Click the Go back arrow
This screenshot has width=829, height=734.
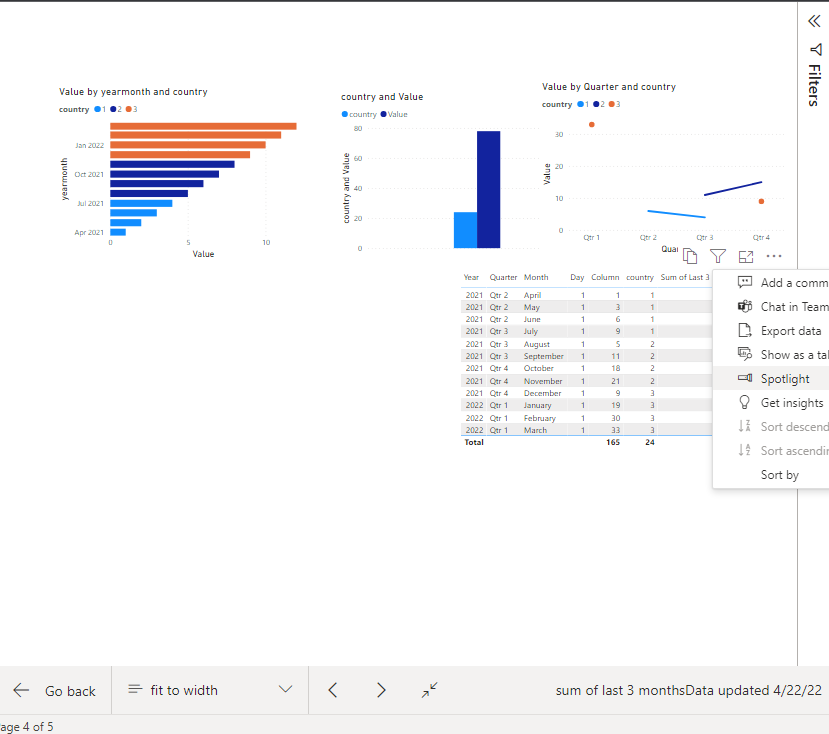[21, 690]
